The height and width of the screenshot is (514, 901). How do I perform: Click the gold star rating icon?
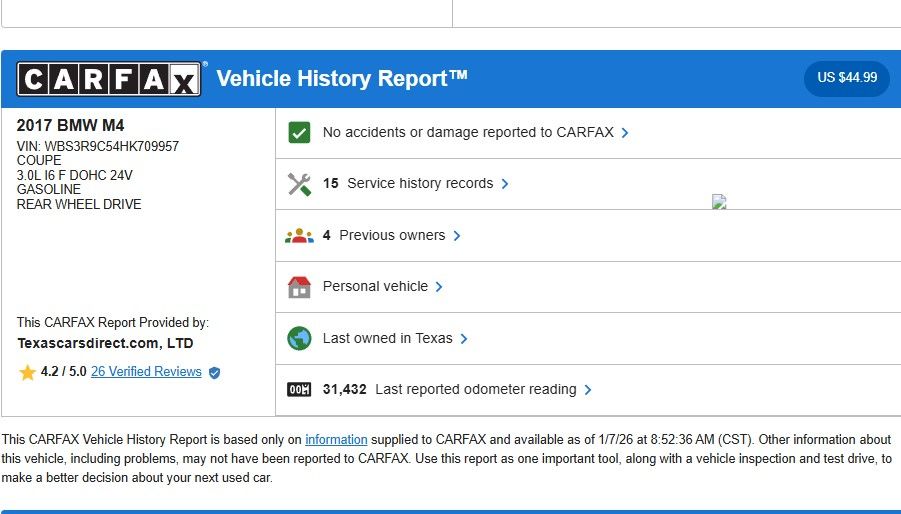pyautogui.click(x=27, y=372)
